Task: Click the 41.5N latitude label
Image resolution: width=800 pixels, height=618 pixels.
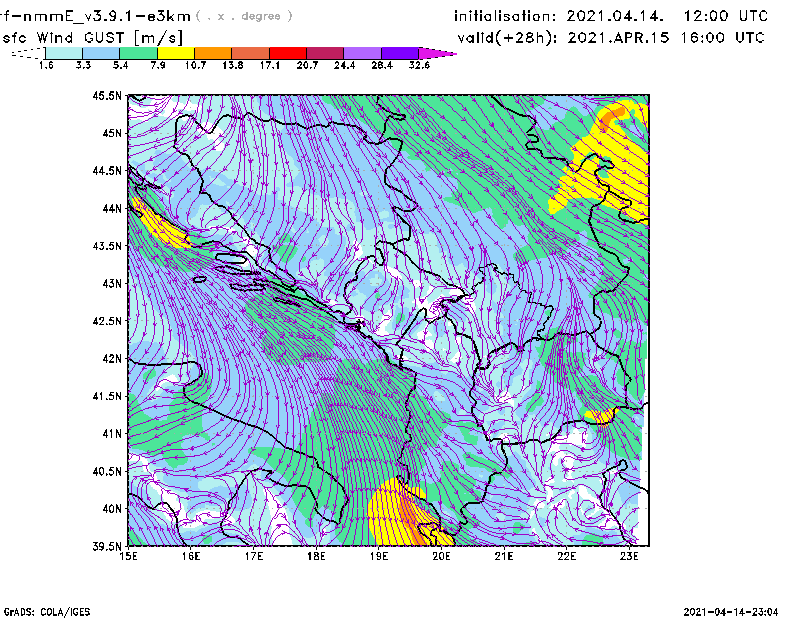Action: point(107,396)
